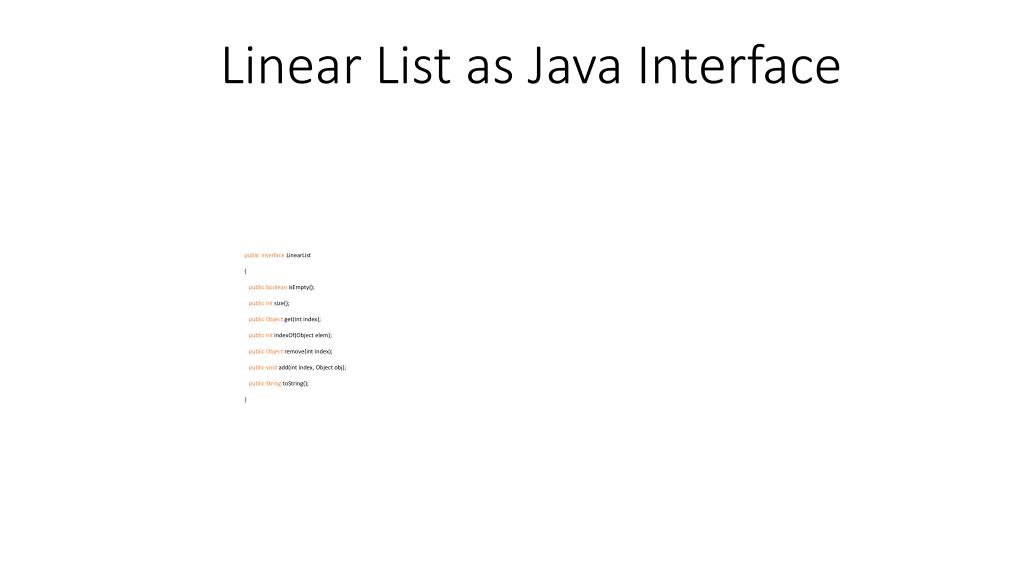Select the 'public interface LinearList' code line
This screenshot has height=576, width=1024.
278,255
